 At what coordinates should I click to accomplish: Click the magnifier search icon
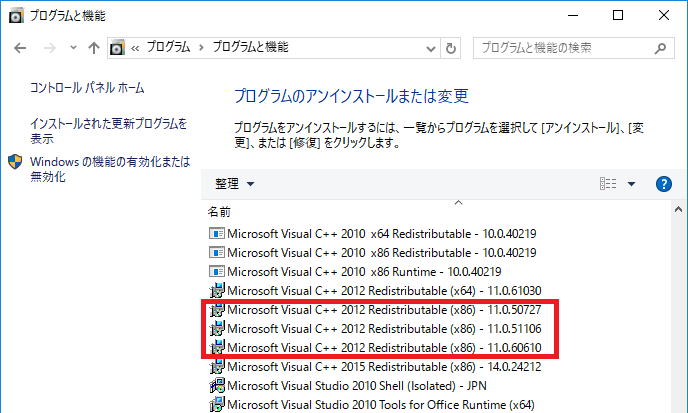pyautogui.click(x=660, y=48)
